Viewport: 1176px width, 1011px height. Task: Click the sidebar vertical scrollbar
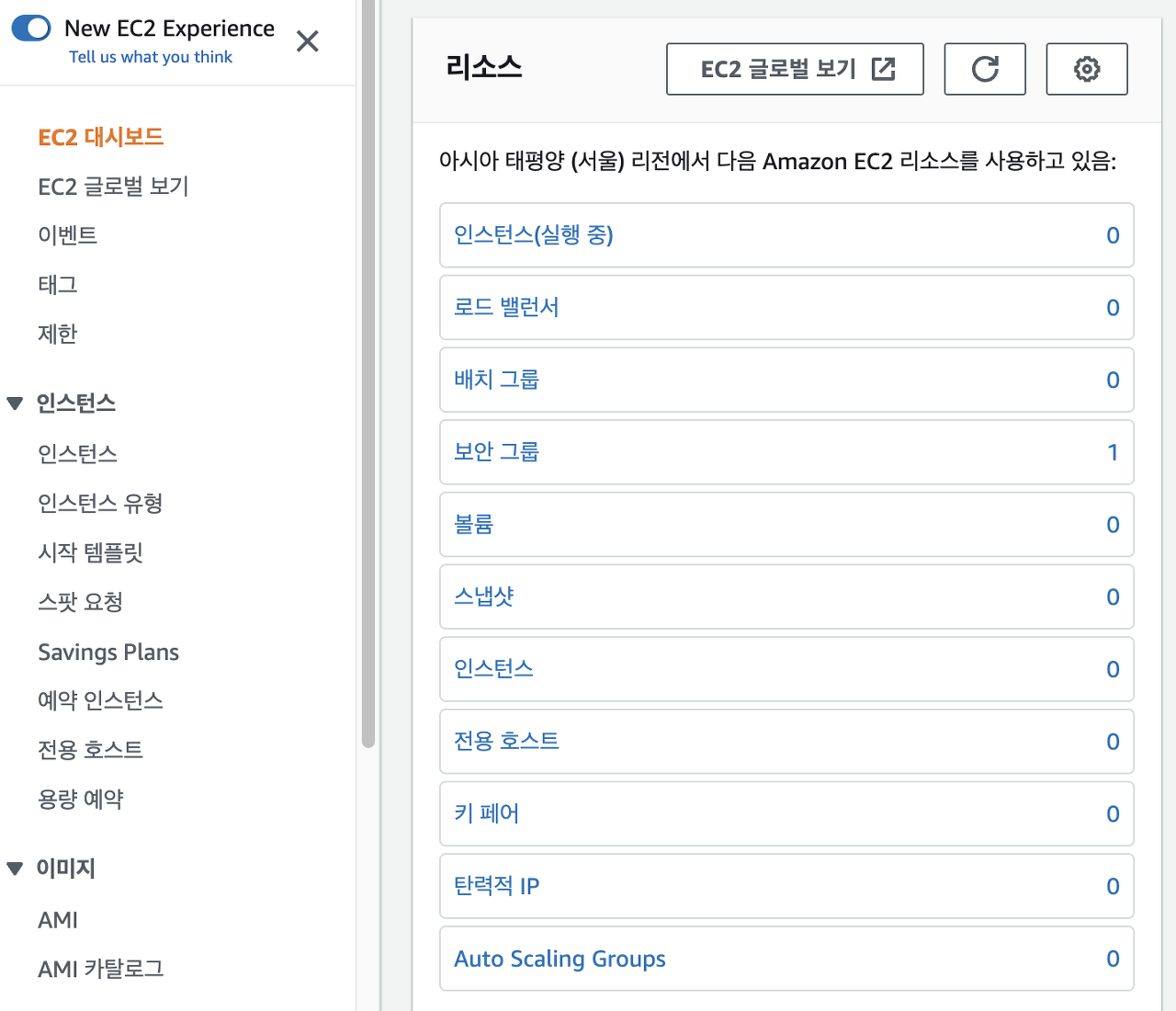(x=368, y=374)
